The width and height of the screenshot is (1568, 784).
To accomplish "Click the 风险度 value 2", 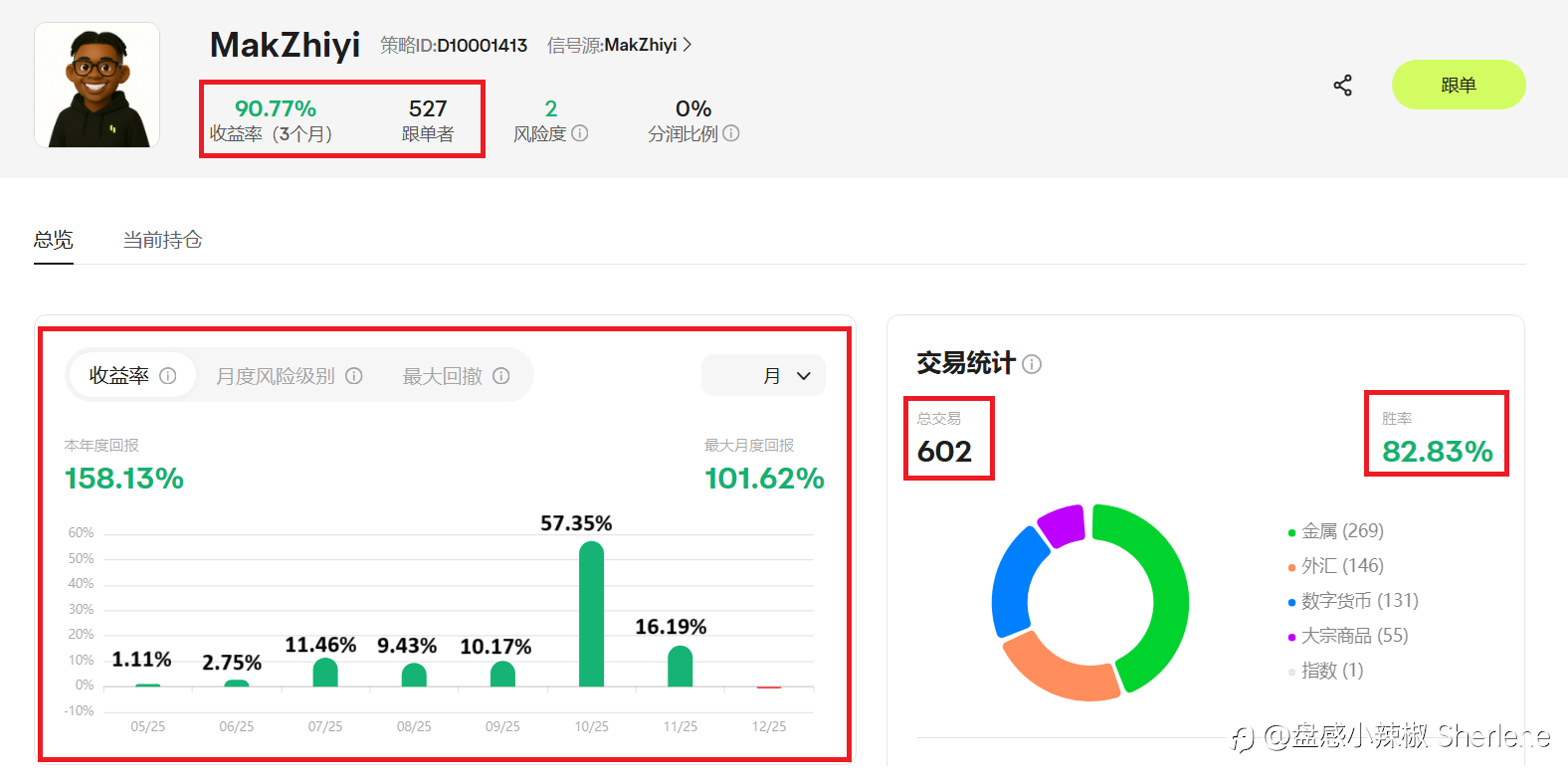I will [551, 108].
